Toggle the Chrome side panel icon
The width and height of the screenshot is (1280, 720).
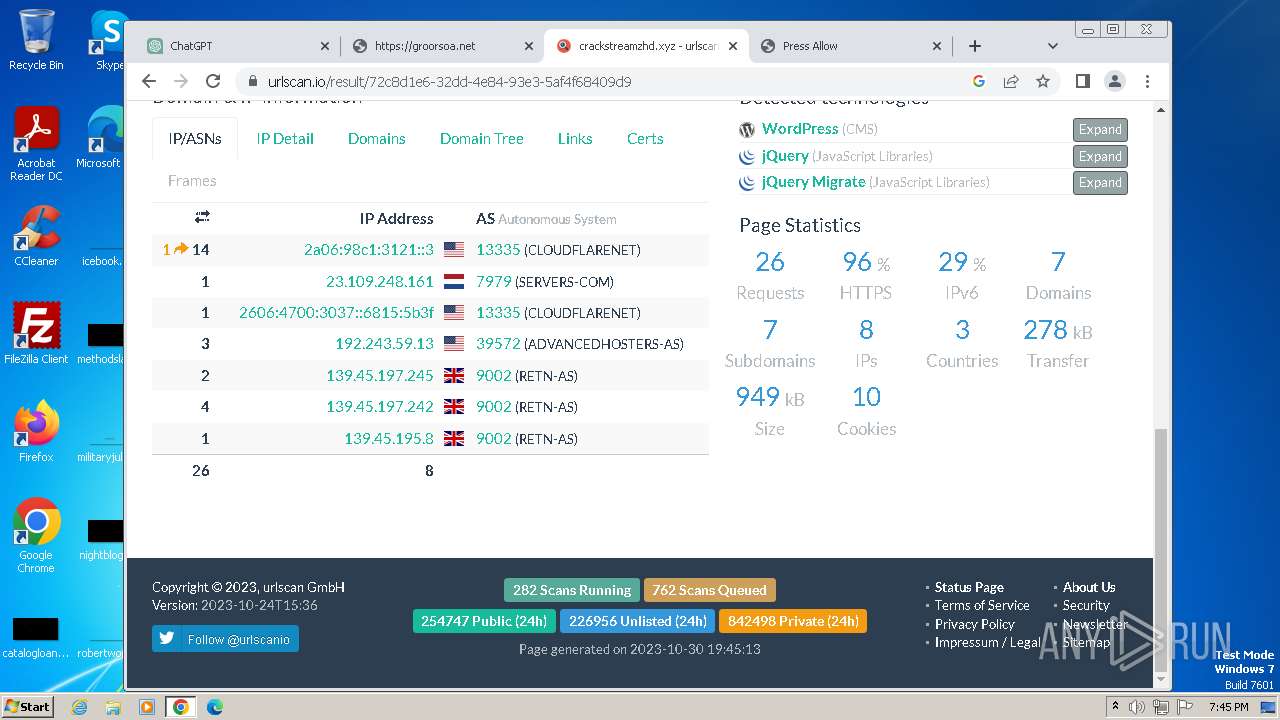[1083, 81]
